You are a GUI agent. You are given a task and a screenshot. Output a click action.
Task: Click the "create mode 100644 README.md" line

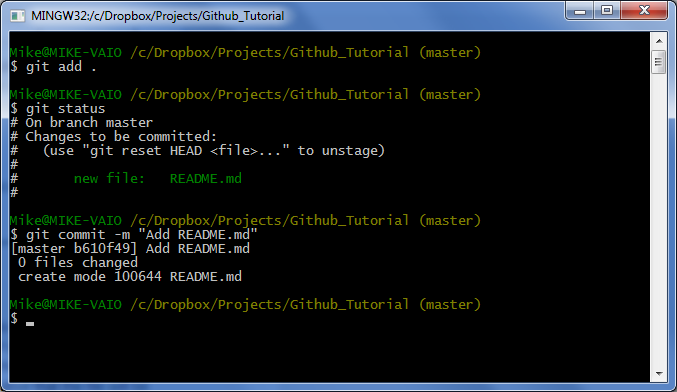tap(130, 276)
